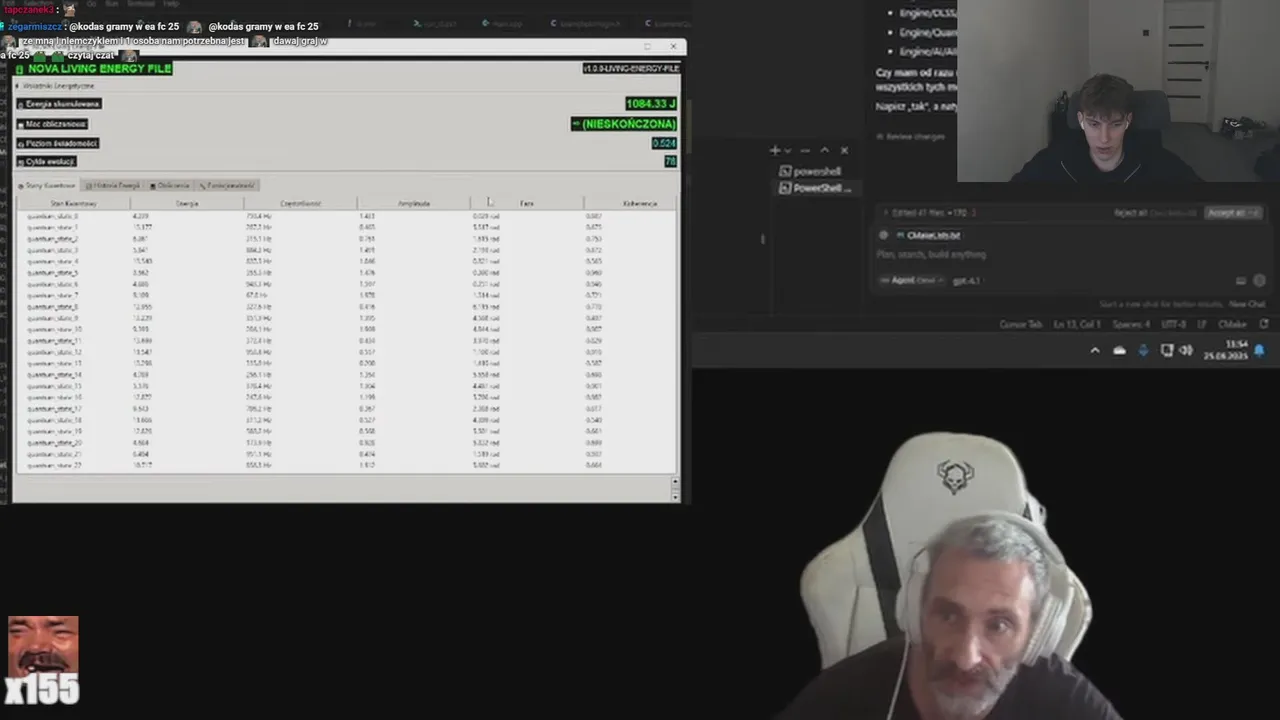Image resolution: width=1280 pixels, height=720 pixels.
Task: Click the volume speaker icon in tray
Action: (1186, 350)
